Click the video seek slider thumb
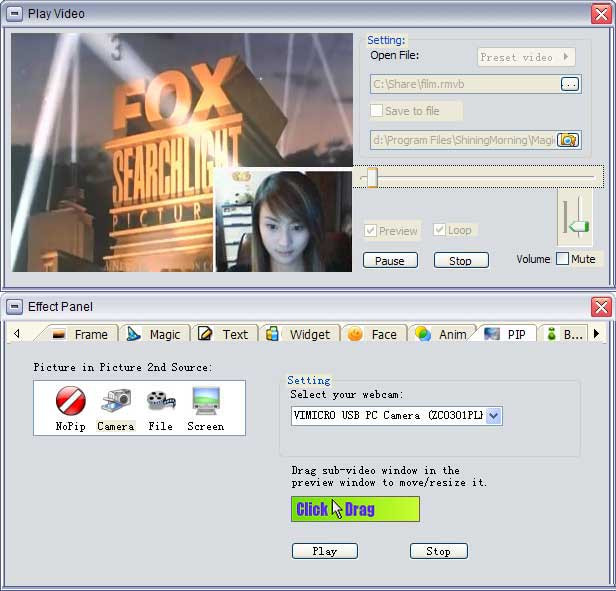The image size is (616, 591). coord(372,178)
